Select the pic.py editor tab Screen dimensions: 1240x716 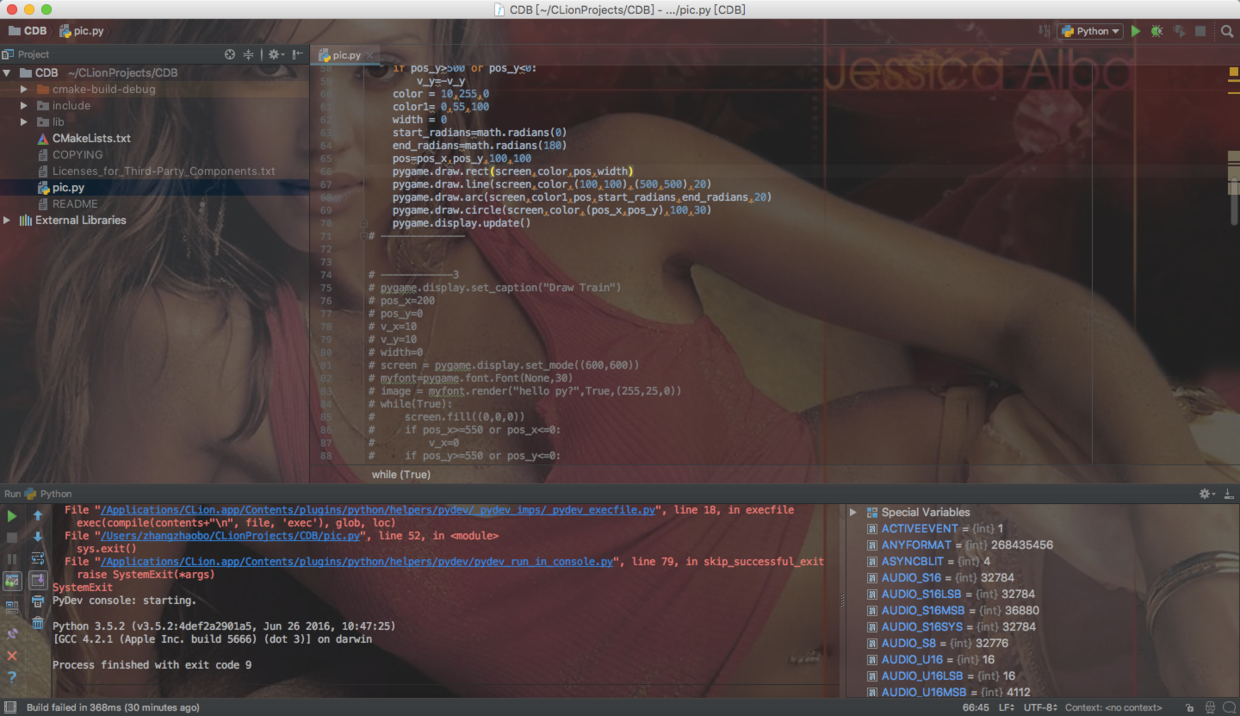346,55
